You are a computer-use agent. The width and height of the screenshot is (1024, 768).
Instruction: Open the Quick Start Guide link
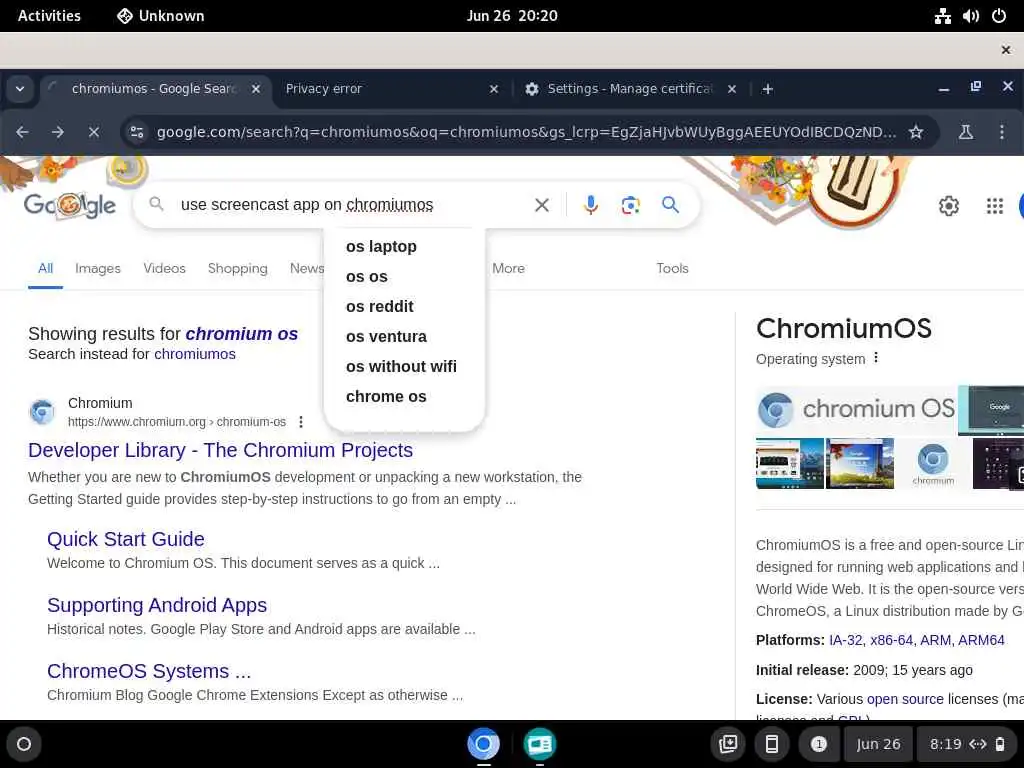click(x=125, y=539)
